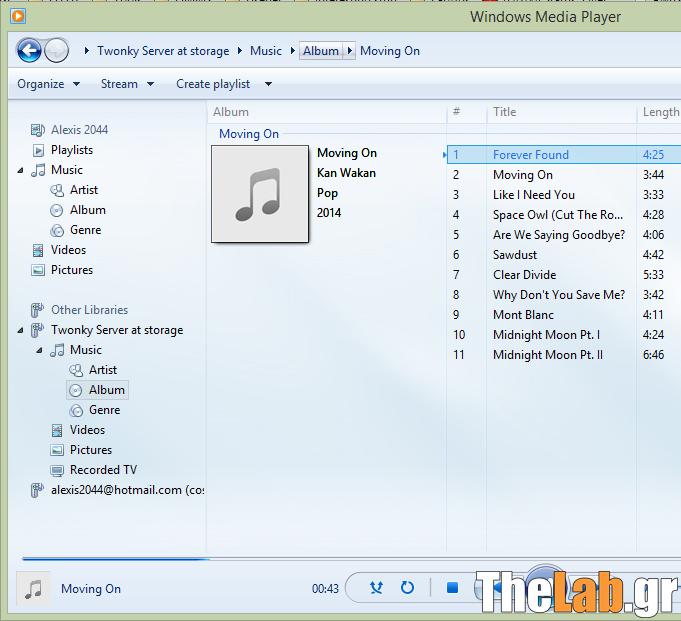The width and height of the screenshot is (681, 621).
Task: Click the Album icon under Twonky Server
Action: pos(76,390)
